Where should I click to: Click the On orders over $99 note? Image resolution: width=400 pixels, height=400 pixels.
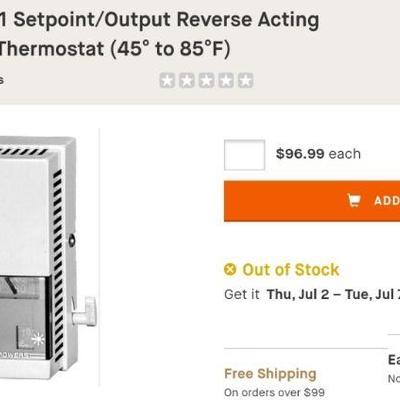[274, 392]
